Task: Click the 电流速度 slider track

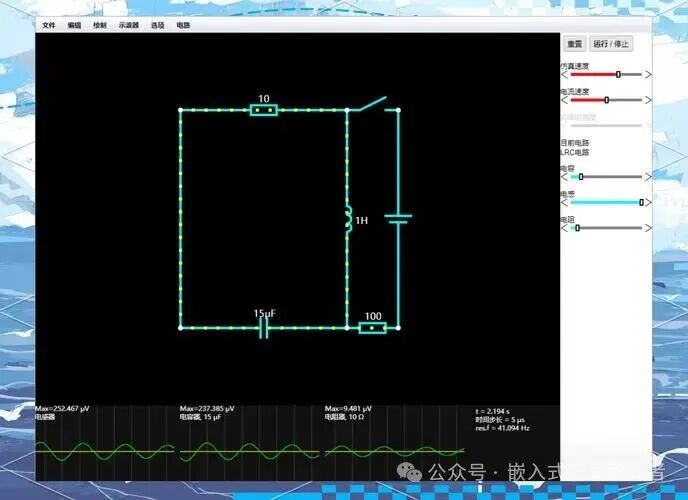Action: coord(606,100)
